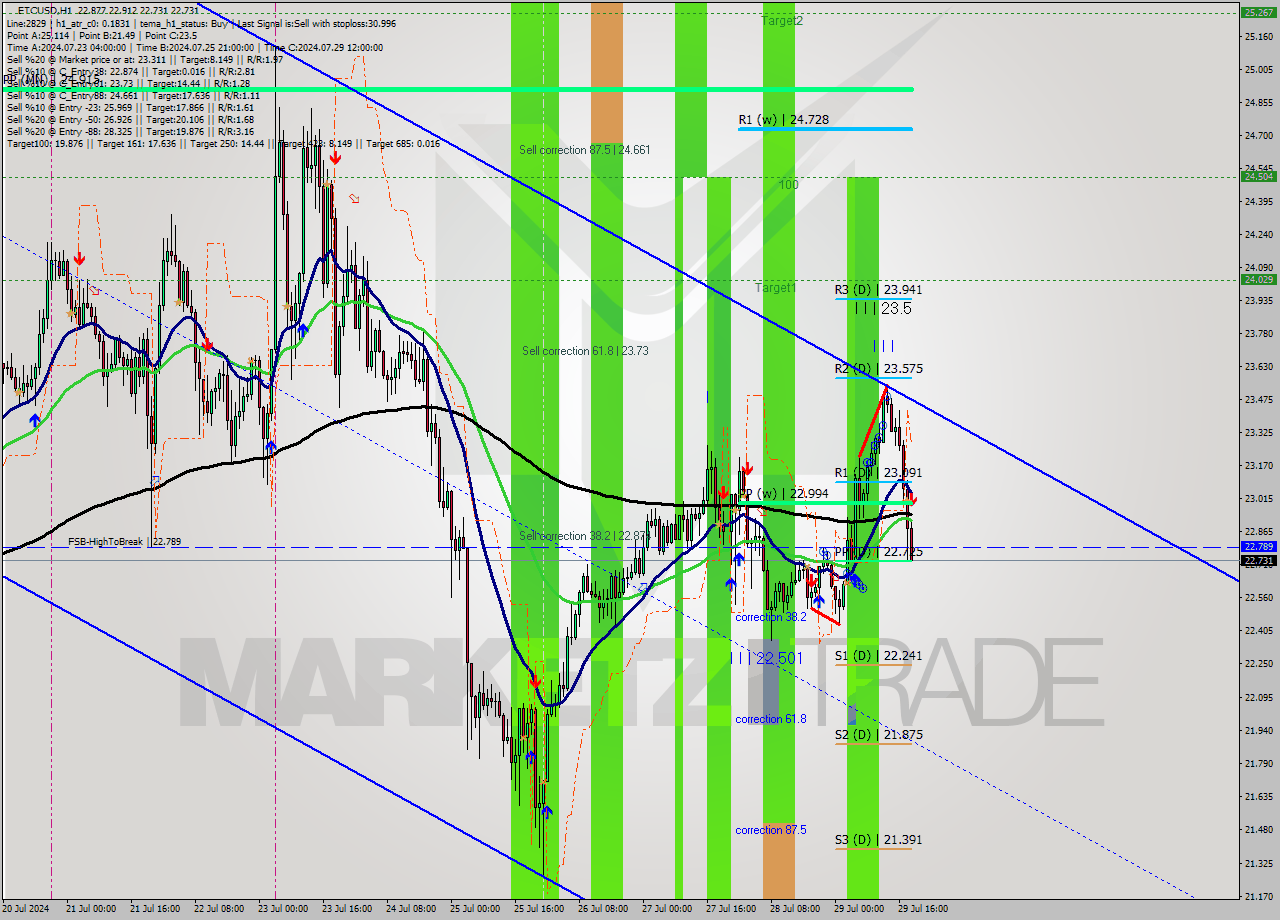
Task: Click the blue 'correction 87.5' label
Action: click(771, 831)
